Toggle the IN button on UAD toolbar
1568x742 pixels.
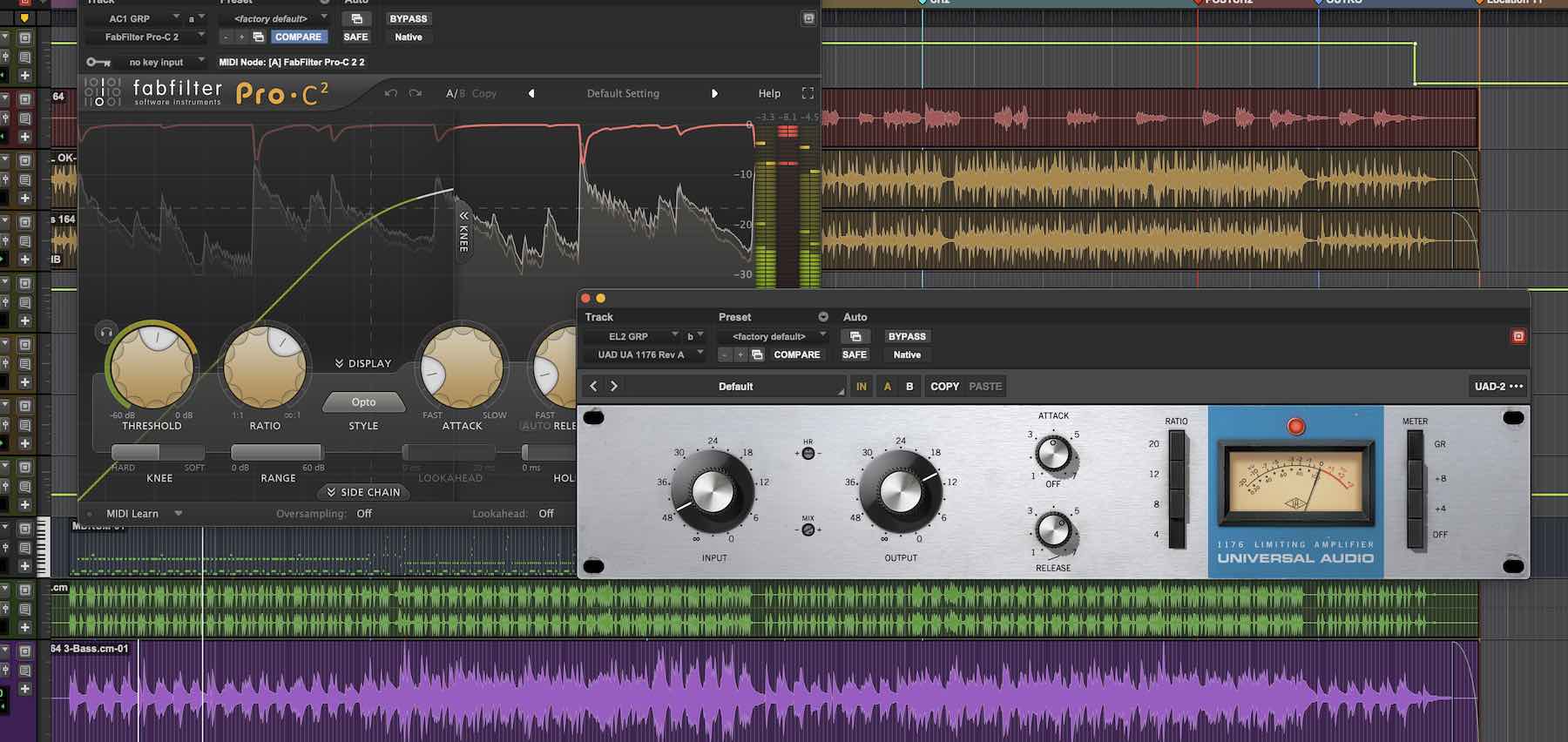point(862,386)
